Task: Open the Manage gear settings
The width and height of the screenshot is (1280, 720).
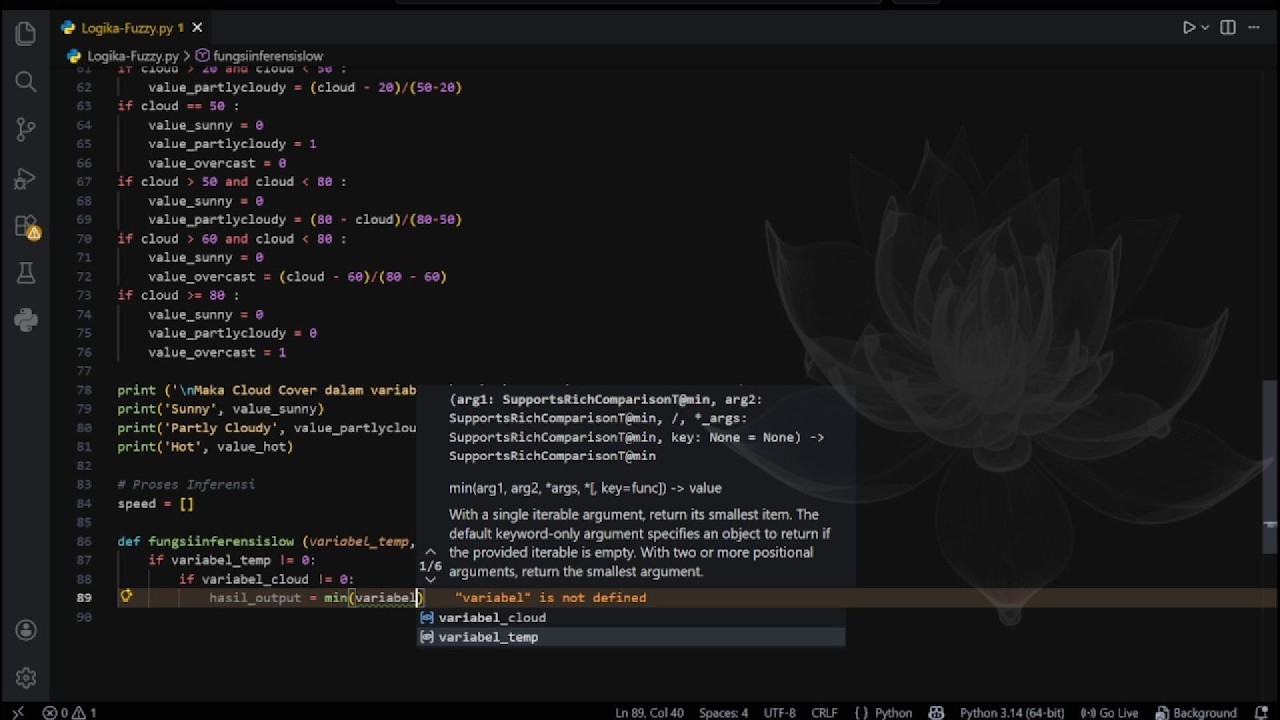Action: point(26,678)
